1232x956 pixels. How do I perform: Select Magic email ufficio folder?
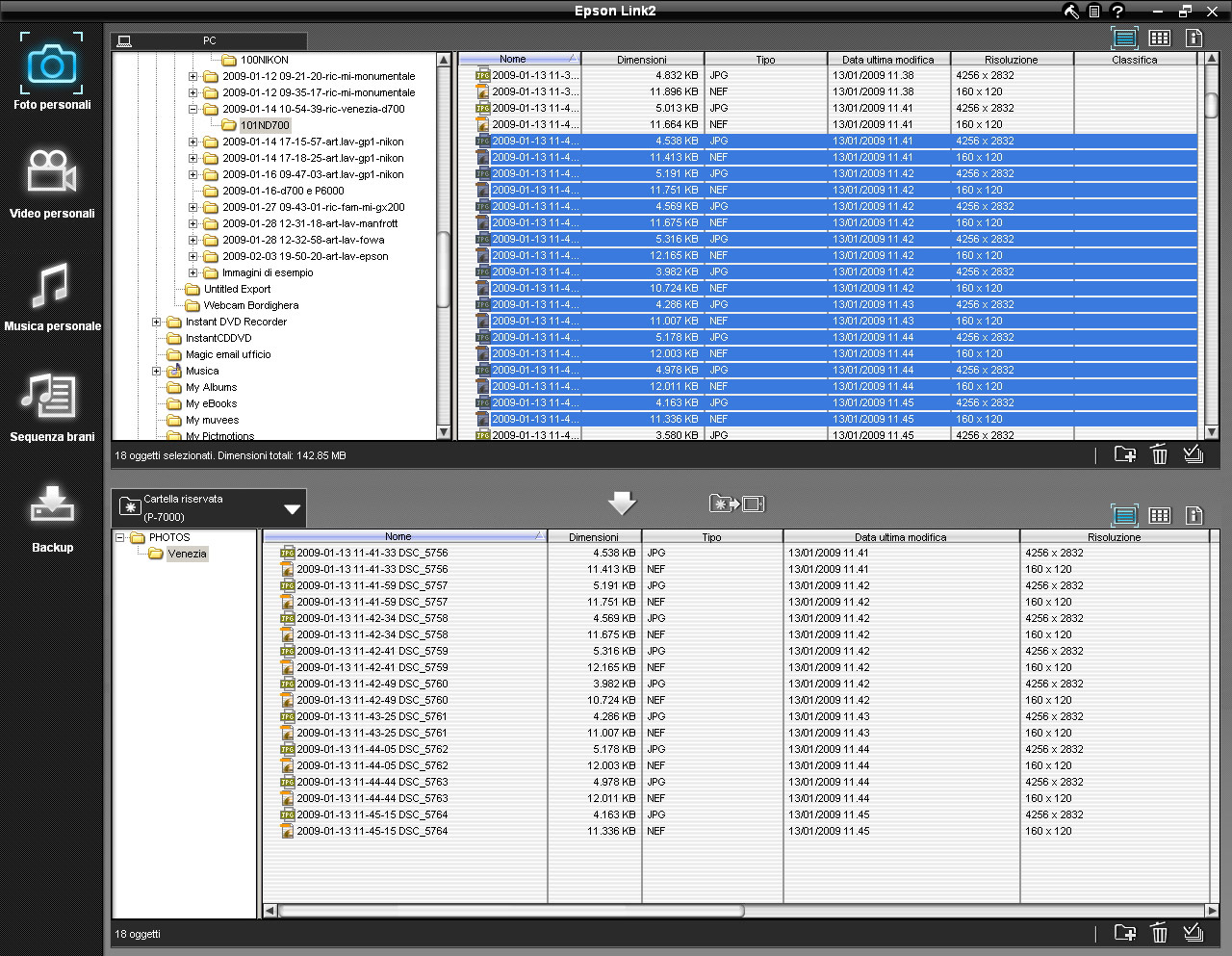pos(228,354)
